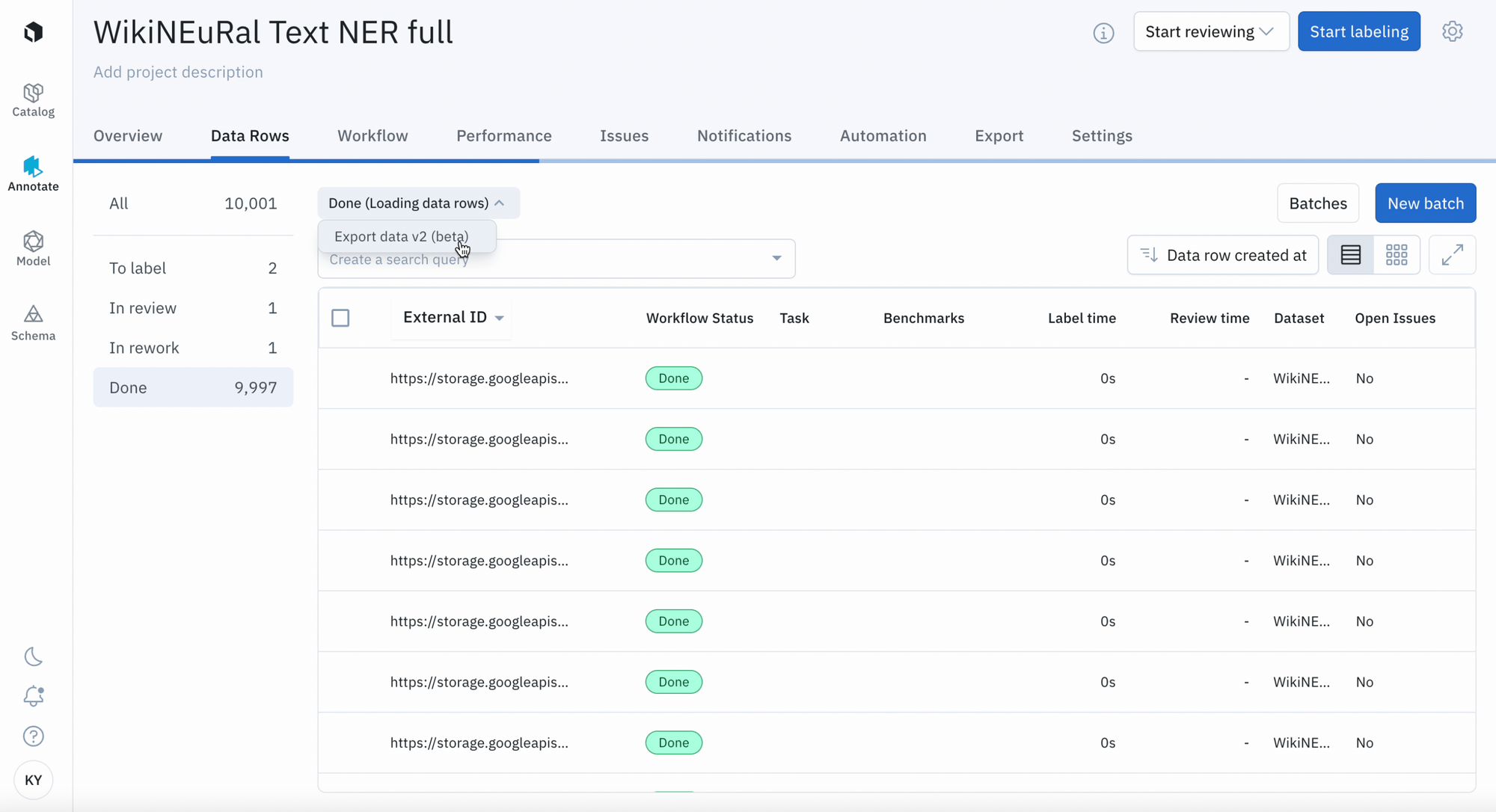This screenshot has width=1496, height=812.
Task: Open the help question mark icon
Action: 33,736
